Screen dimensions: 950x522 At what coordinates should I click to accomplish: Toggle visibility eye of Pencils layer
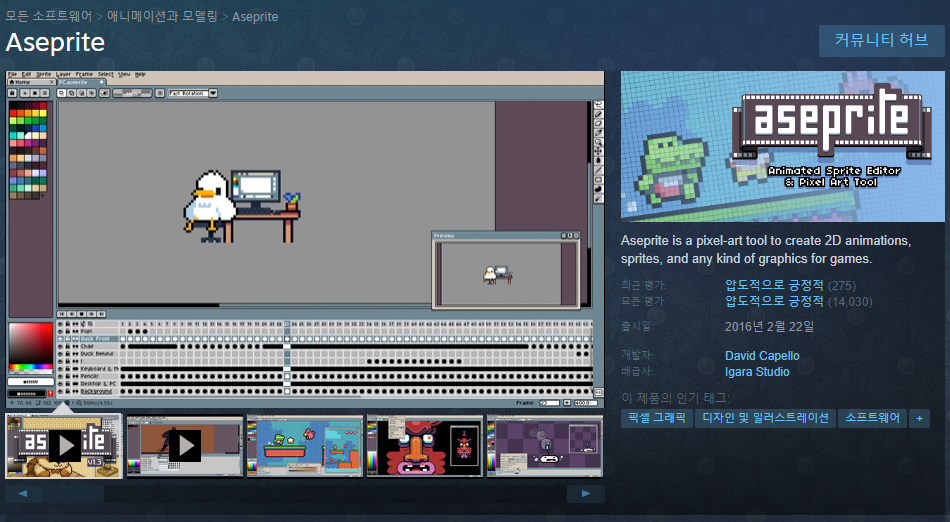(60, 376)
